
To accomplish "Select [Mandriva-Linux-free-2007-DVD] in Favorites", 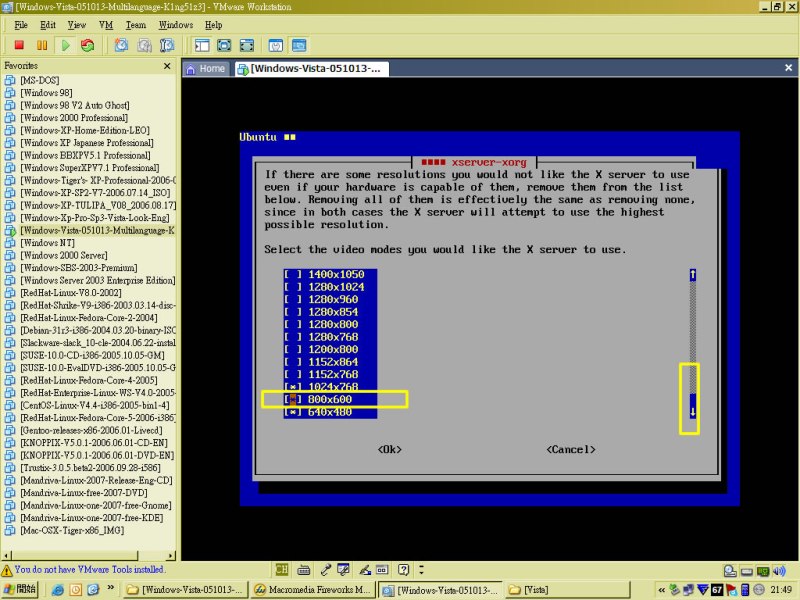I will pyautogui.click(x=84, y=493).
